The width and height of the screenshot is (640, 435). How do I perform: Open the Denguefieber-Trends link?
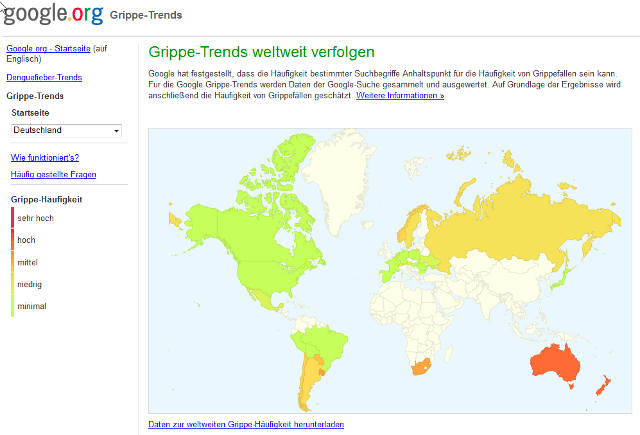click(x=44, y=78)
